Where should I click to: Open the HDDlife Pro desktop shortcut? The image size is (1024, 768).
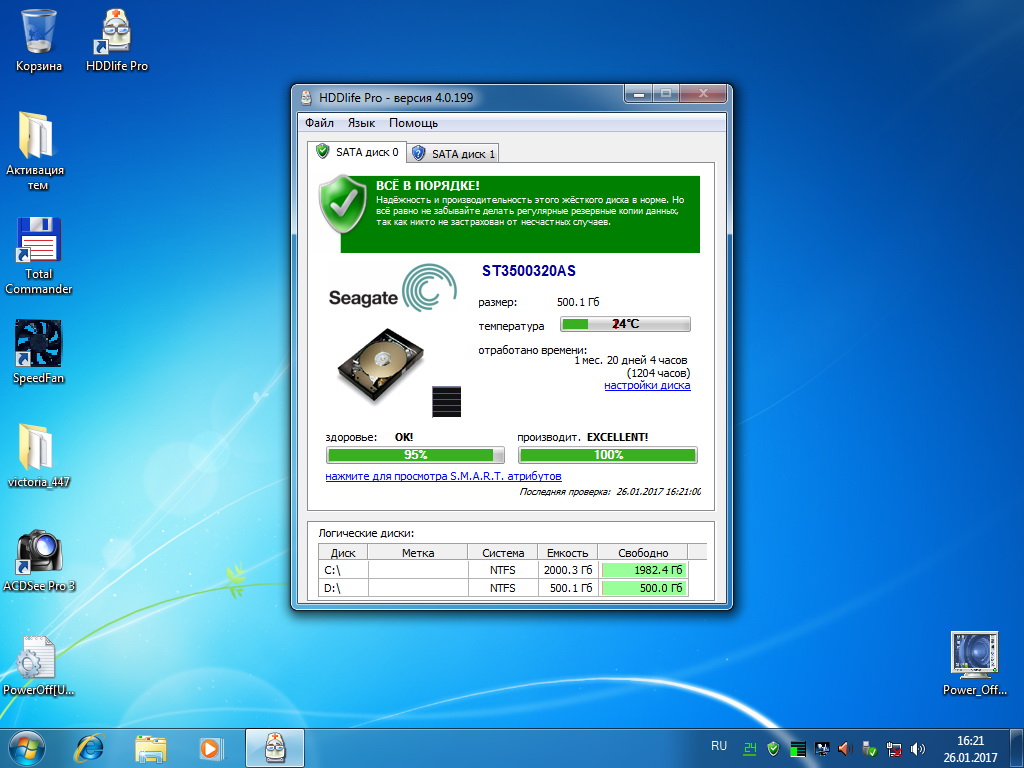coord(117,40)
